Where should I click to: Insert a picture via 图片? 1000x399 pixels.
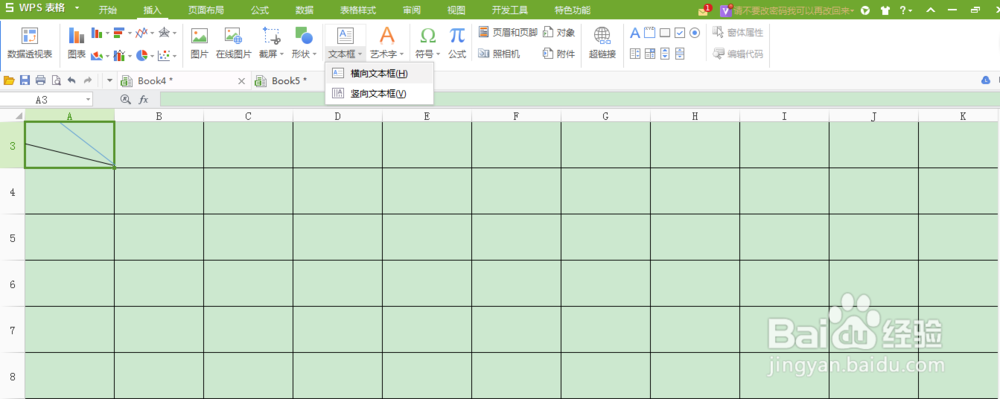pyautogui.click(x=200, y=43)
